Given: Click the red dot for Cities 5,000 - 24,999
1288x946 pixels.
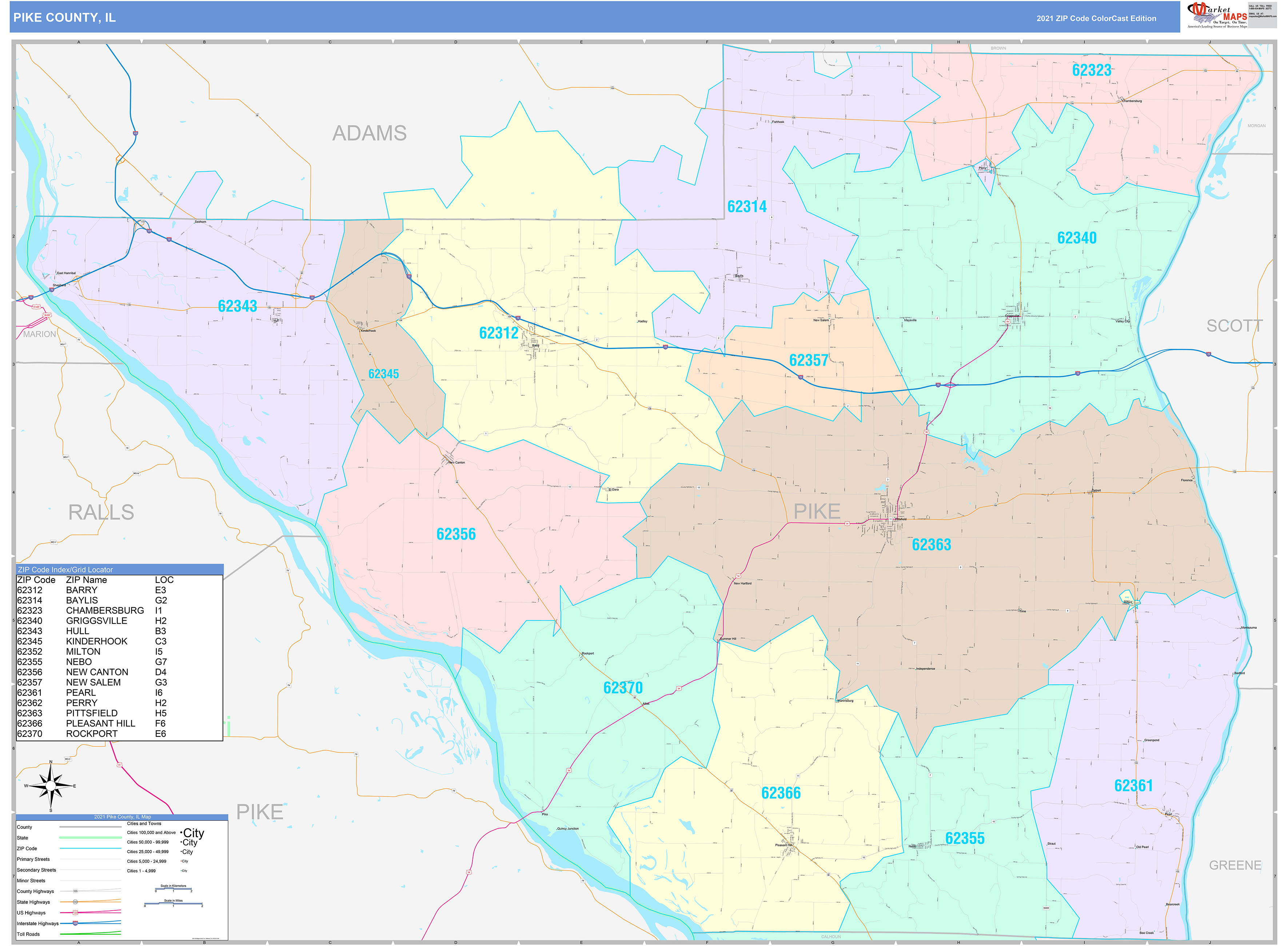Looking at the screenshot, I should click(181, 861).
